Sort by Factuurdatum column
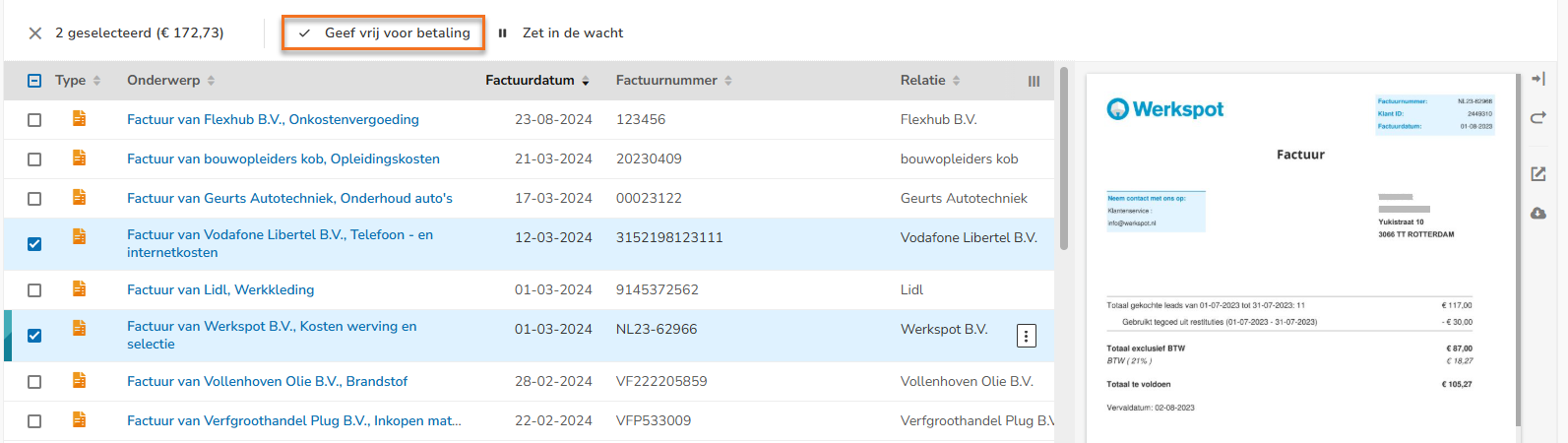Image resolution: width=1568 pixels, height=443 pixels. 537,81
